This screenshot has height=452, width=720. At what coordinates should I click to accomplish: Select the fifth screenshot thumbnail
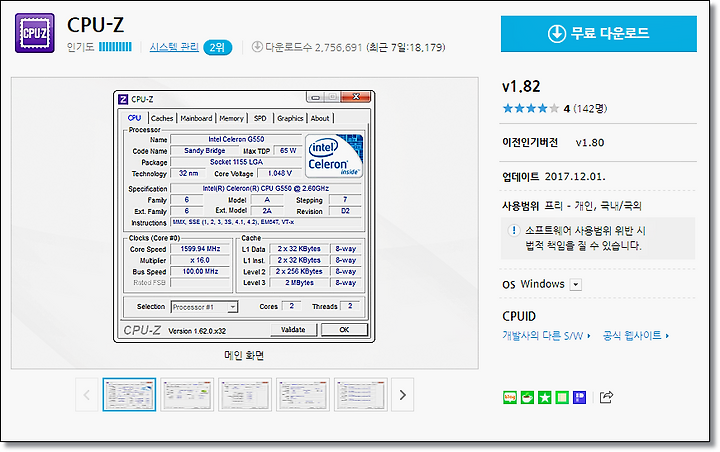tap(361, 395)
